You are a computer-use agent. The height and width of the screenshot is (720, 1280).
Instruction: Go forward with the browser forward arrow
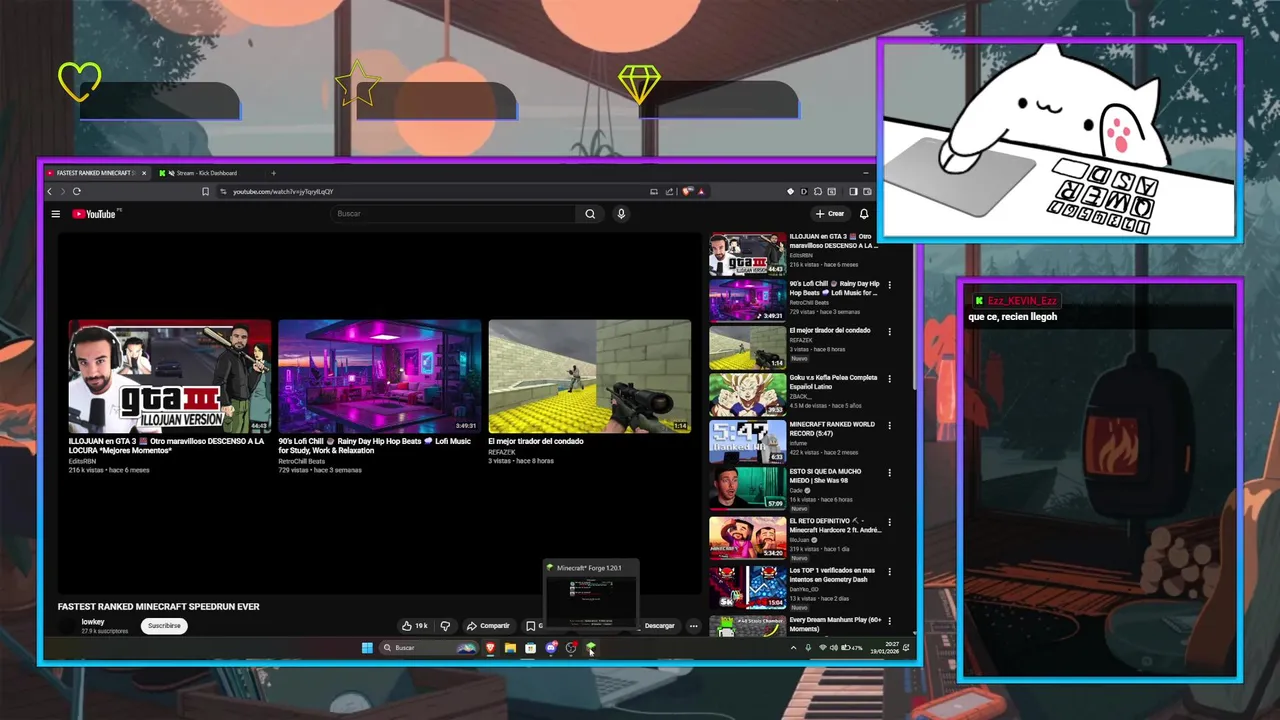62,191
